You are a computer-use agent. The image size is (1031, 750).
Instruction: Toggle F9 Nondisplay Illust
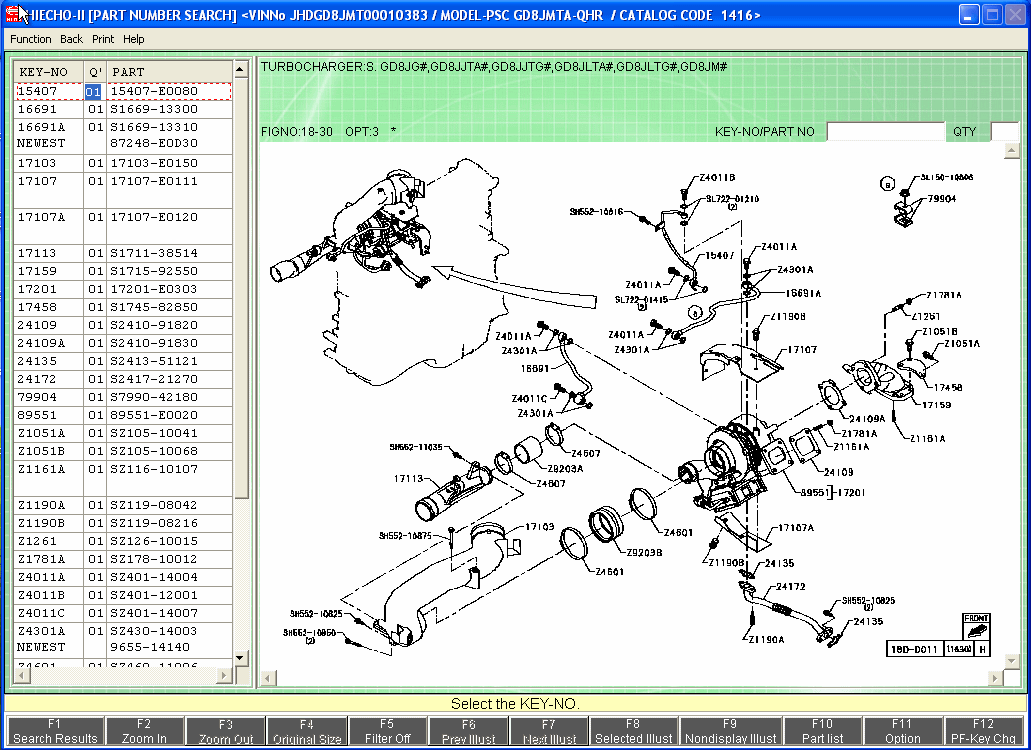pyautogui.click(x=730, y=731)
